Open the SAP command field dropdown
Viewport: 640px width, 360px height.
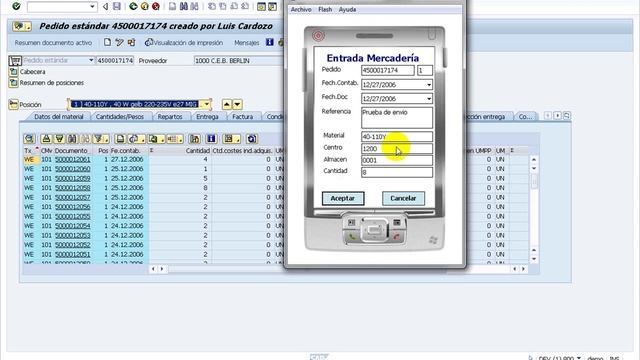point(92,7)
